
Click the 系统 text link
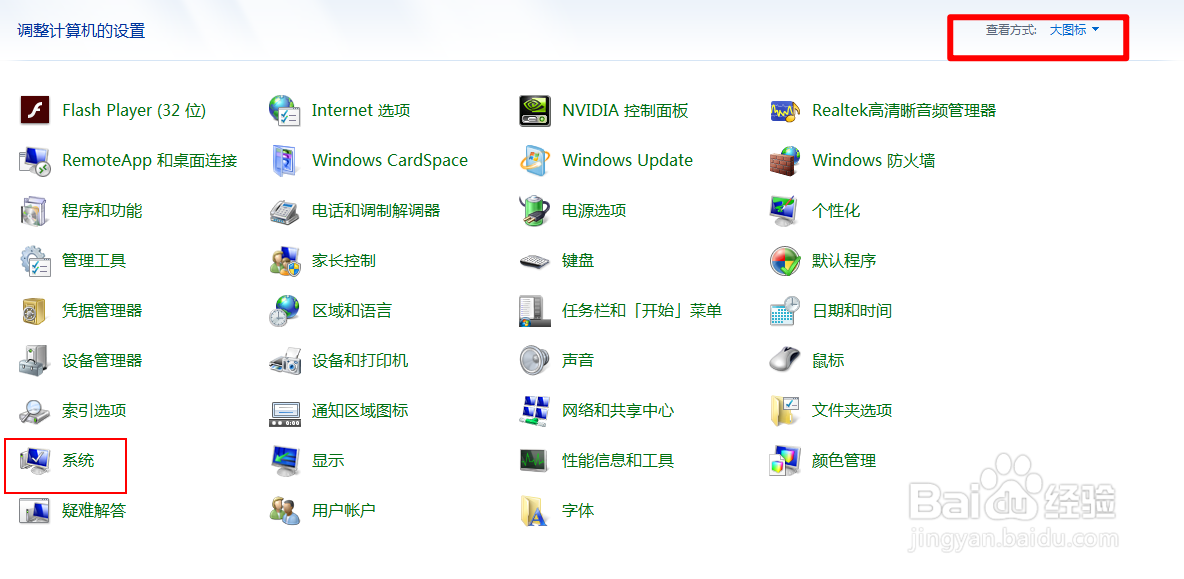(x=79, y=460)
